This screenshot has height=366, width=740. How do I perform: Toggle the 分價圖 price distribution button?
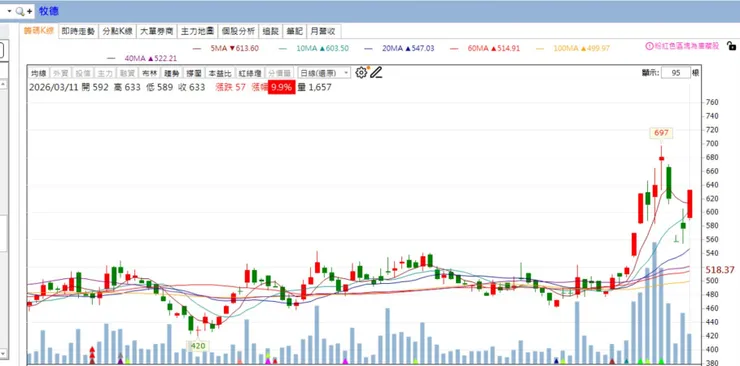tap(279, 73)
